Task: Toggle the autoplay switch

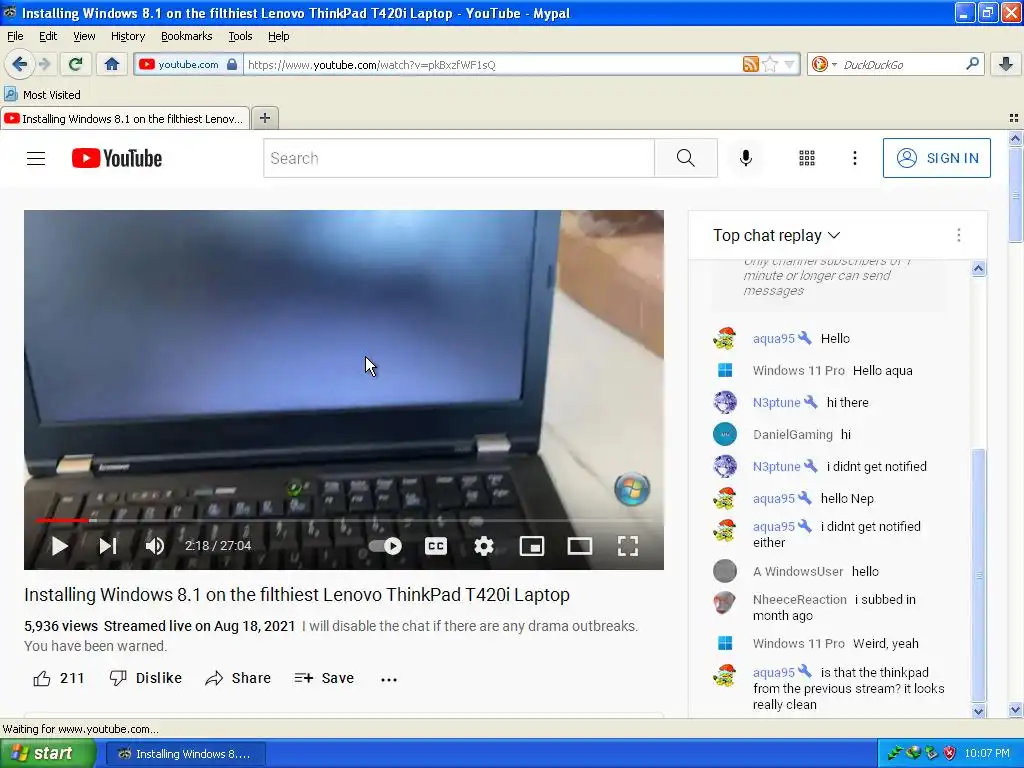Action: tap(385, 546)
